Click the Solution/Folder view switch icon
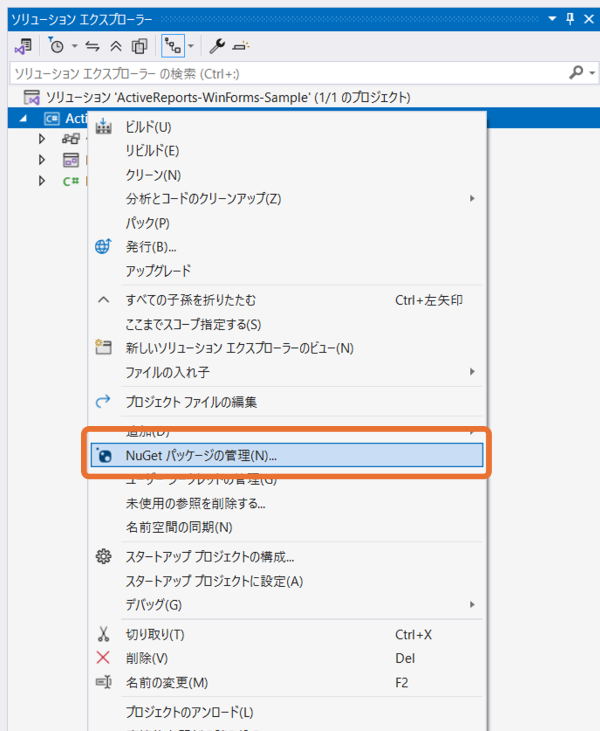 click(x=23, y=46)
